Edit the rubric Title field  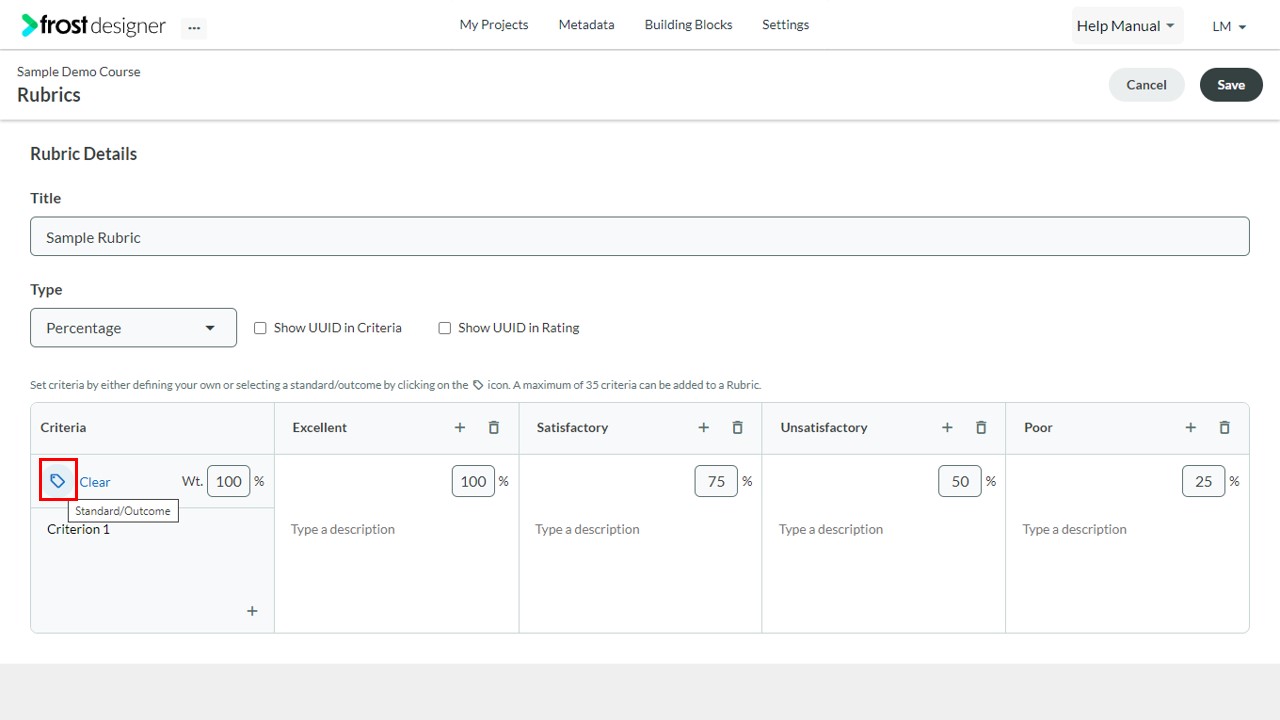[640, 237]
